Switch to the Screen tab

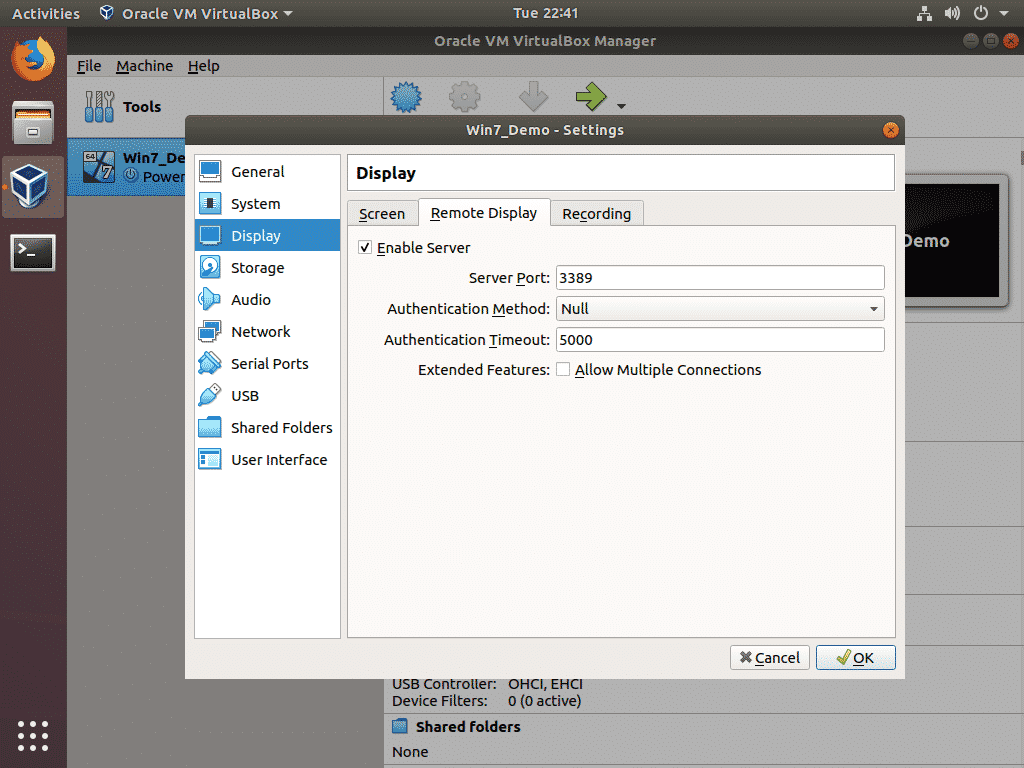[382, 214]
